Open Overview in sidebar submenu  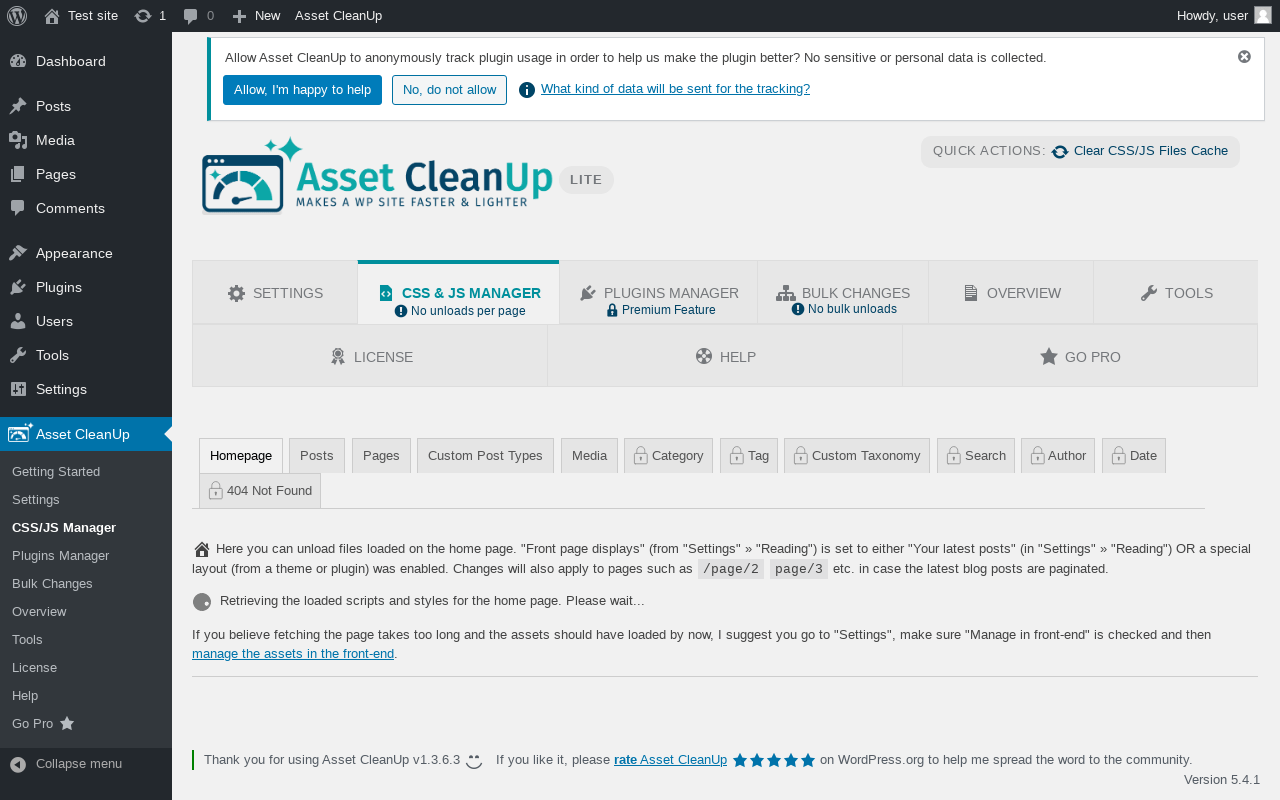[x=39, y=611]
